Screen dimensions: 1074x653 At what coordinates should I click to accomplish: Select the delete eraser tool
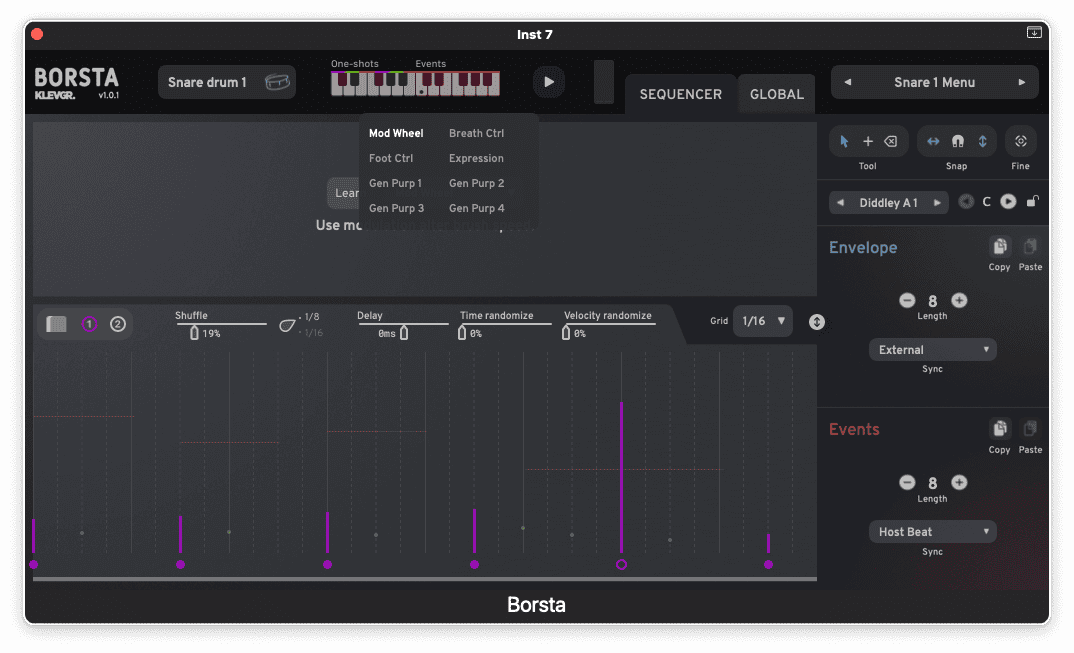coord(890,141)
